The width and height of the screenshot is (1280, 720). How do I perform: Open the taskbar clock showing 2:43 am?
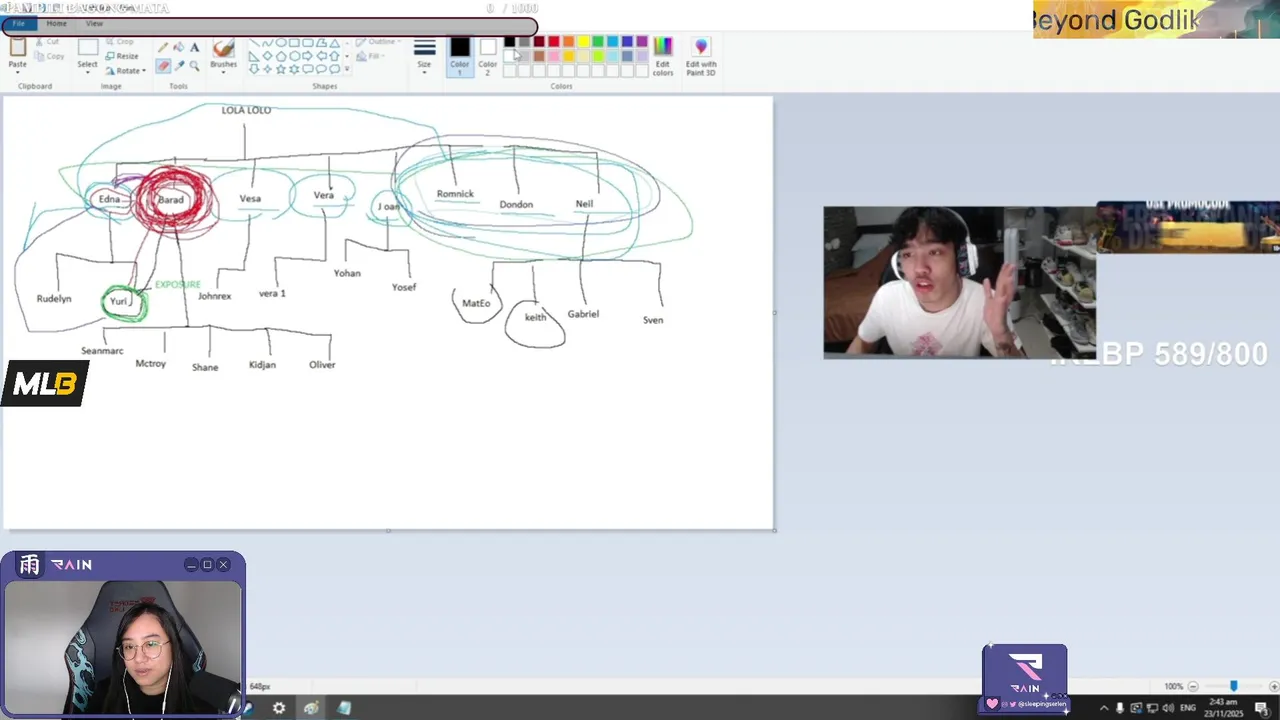click(x=1224, y=708)
